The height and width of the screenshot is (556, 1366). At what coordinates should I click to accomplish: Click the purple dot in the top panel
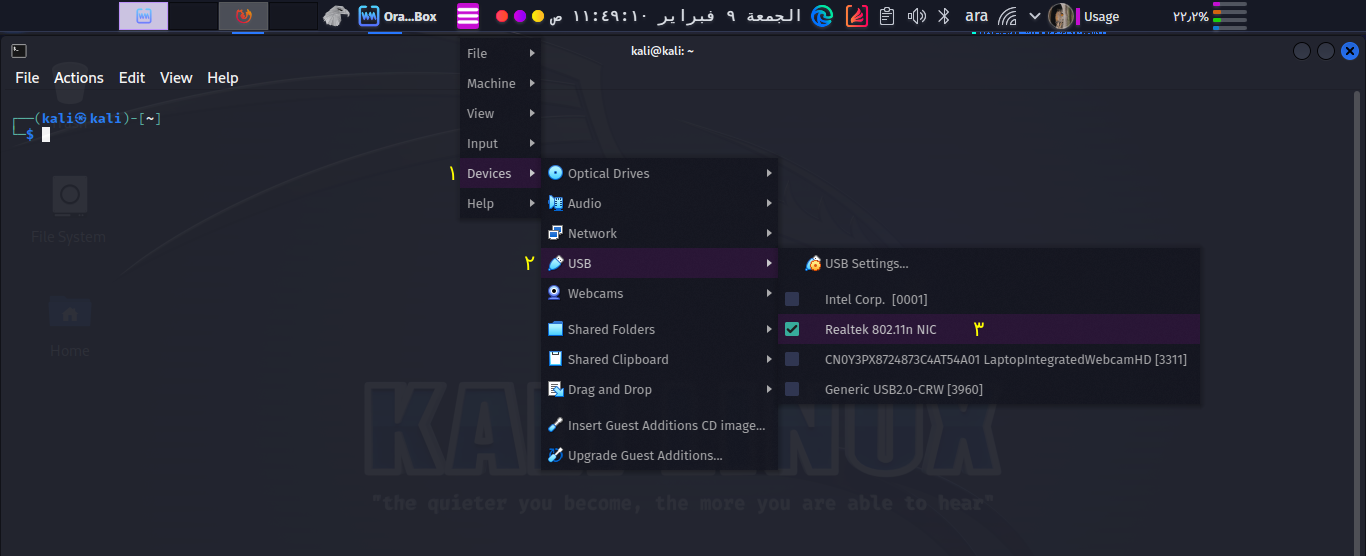pyautogui.click(x=520, y=17)
